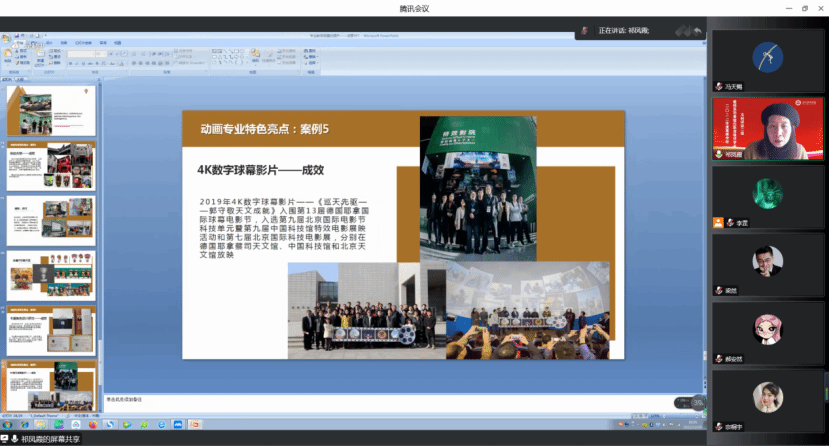
Task: Select the speaking presenter's video tile
Action: point(767,128)
